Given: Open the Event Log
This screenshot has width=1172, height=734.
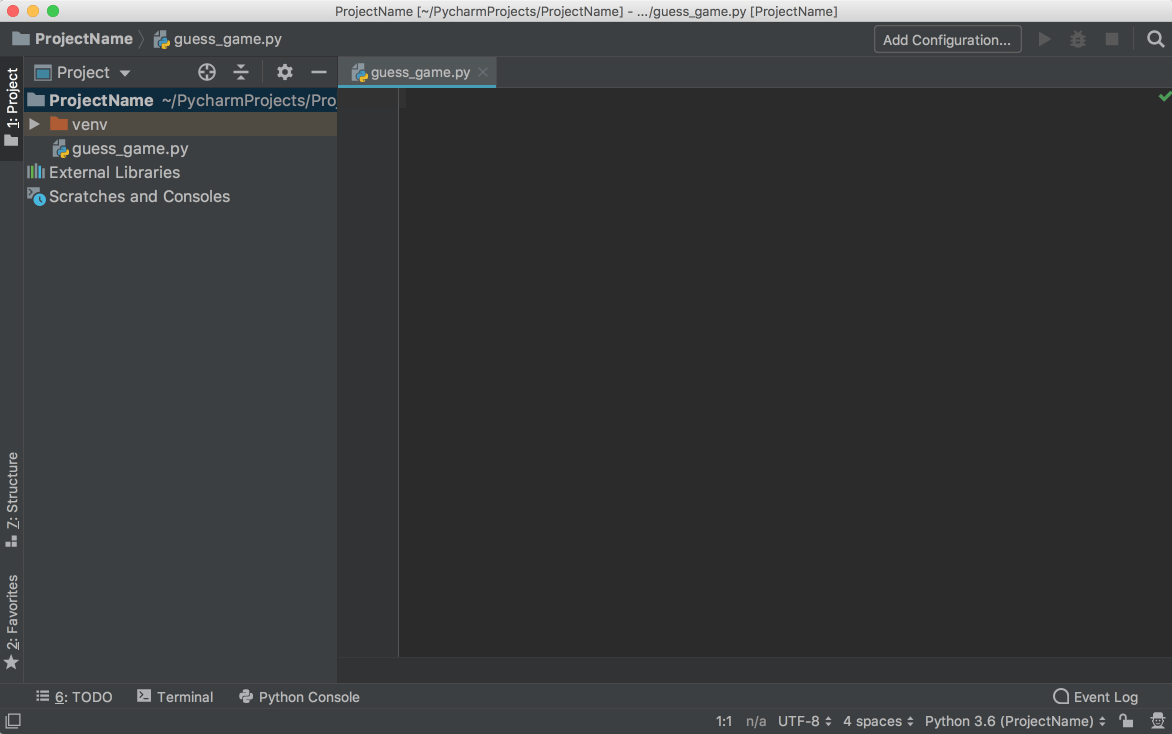Looking at the screenshot, I should (x=1095, y=697).
